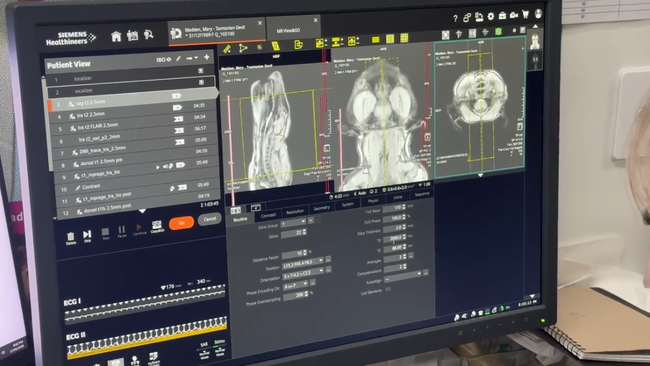The height and width of the screenshot is (366, 650).
Task: Click the orange Go button
Action: (181, 223)
